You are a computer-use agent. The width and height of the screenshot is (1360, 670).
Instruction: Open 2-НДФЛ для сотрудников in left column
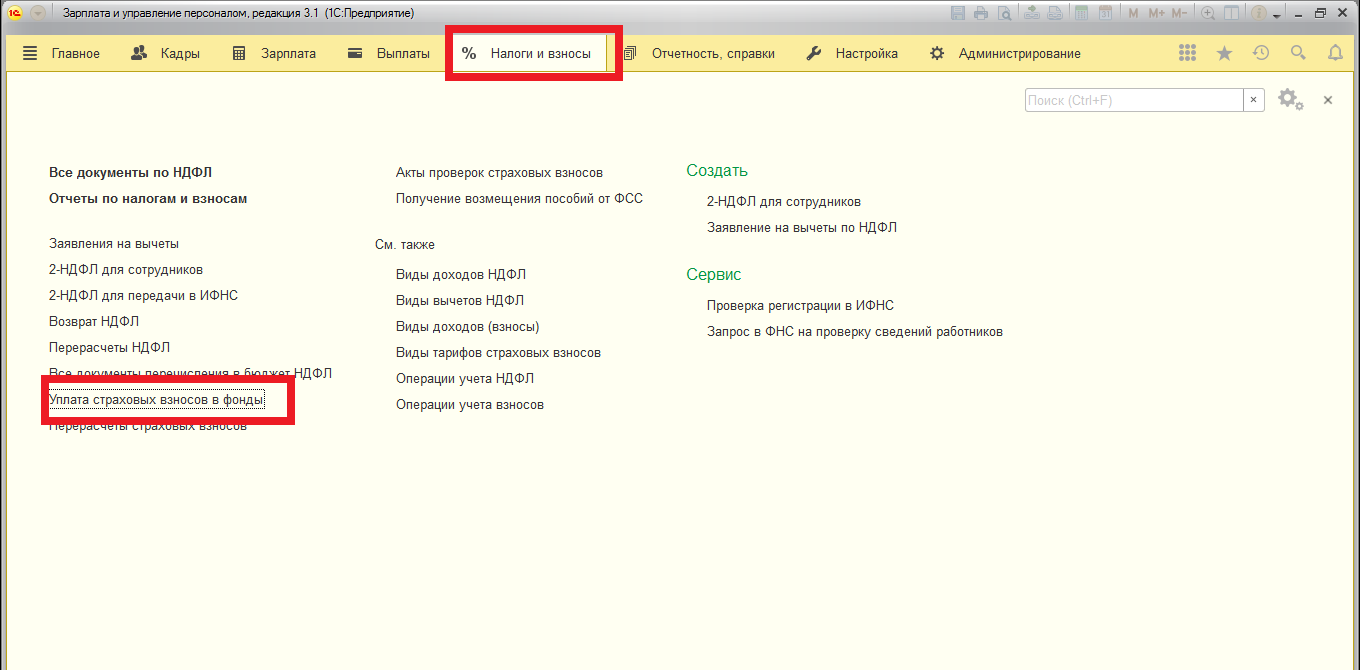click(x=126, y=269)
